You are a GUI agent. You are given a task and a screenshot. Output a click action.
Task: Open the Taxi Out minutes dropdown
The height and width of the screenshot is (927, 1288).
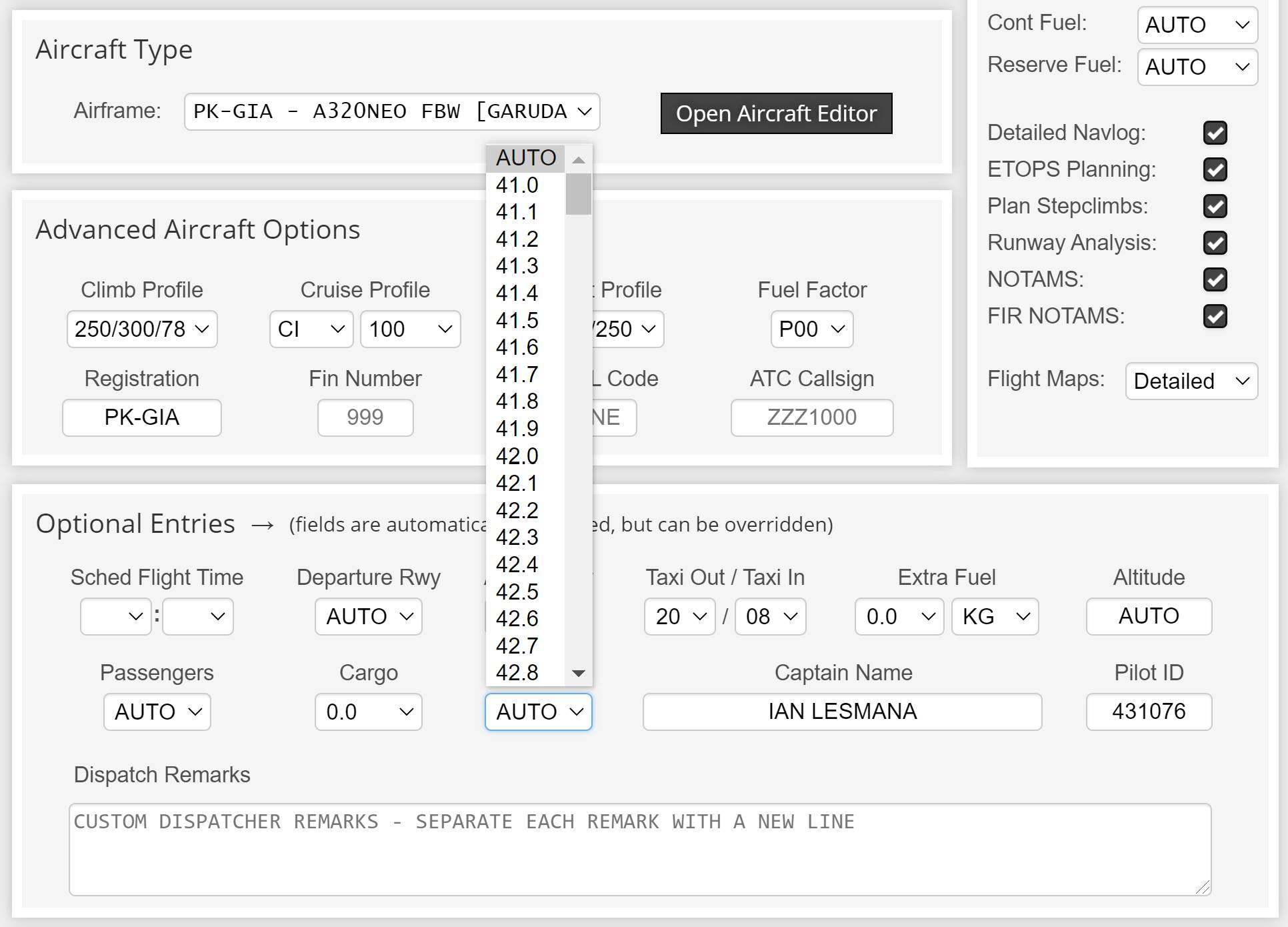tap(679, 616)
